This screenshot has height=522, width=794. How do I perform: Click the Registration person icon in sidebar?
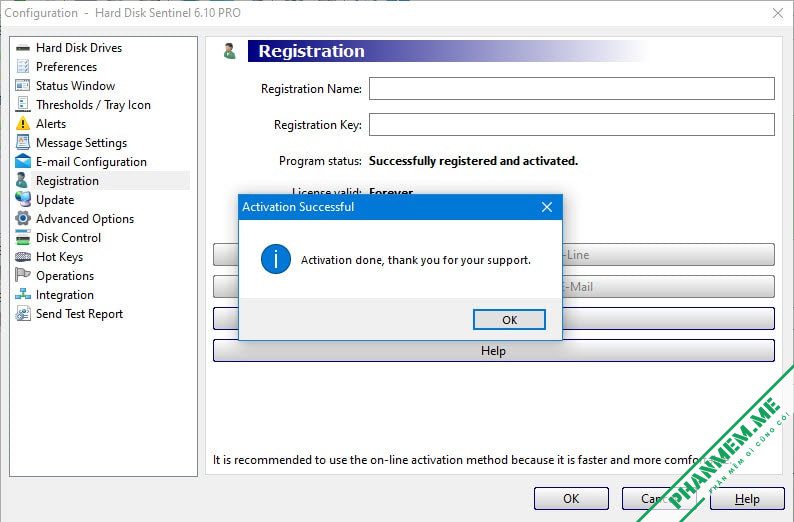tap(22, 180)
